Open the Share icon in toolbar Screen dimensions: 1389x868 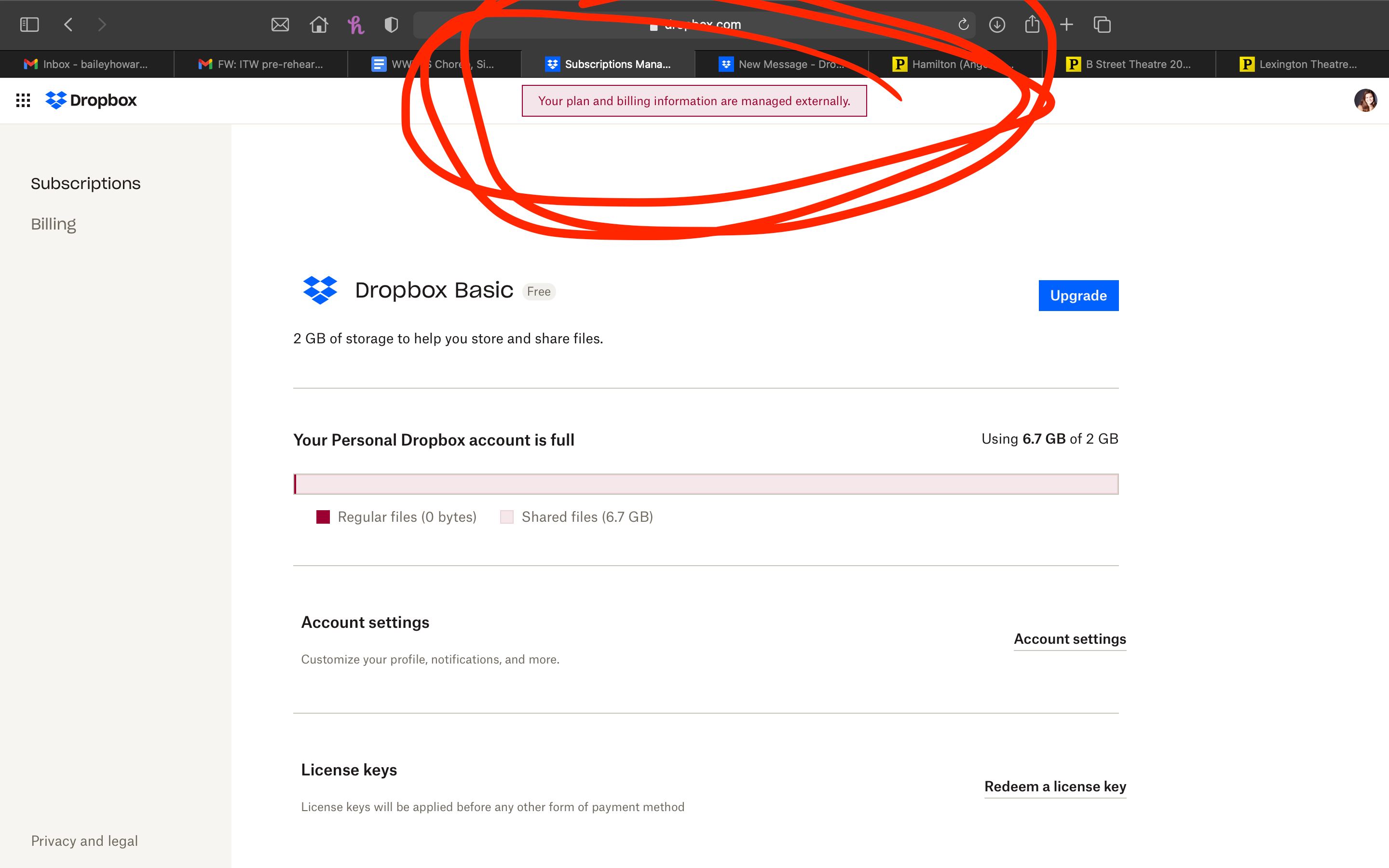click(1032, 24)
